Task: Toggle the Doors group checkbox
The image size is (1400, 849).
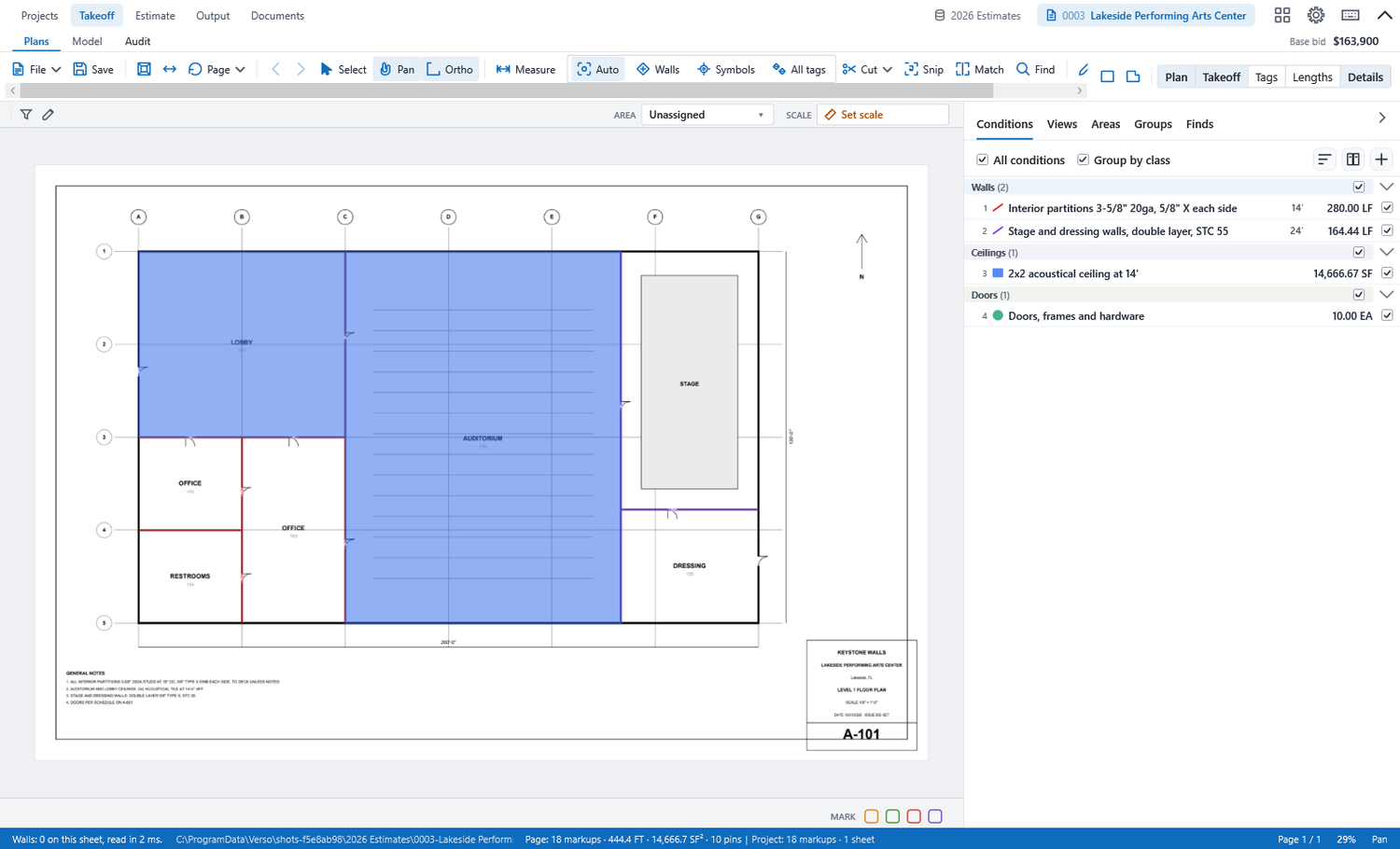Action: (1359, 295)
